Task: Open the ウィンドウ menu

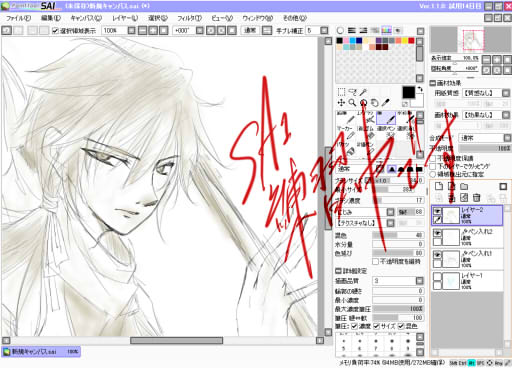Action: coord(258,18)
